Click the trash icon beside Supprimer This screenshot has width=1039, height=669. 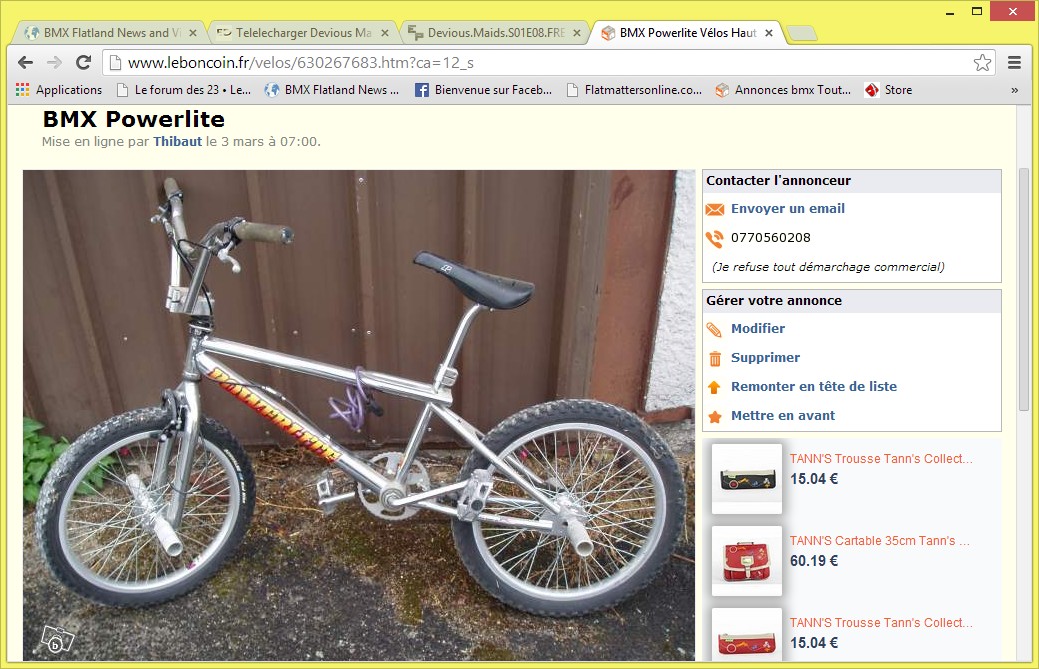tap(714, 358)
